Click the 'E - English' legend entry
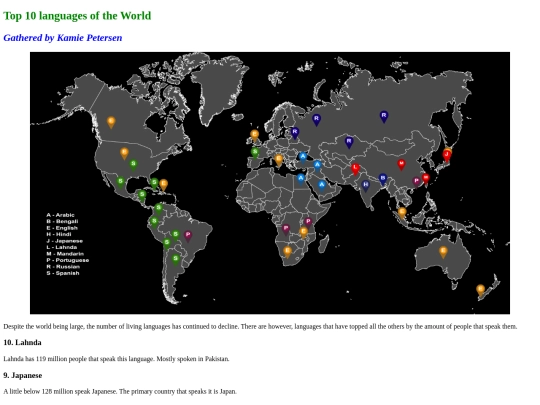The width and height of the screenshot is (540, 405). click(x=62, y=228)
